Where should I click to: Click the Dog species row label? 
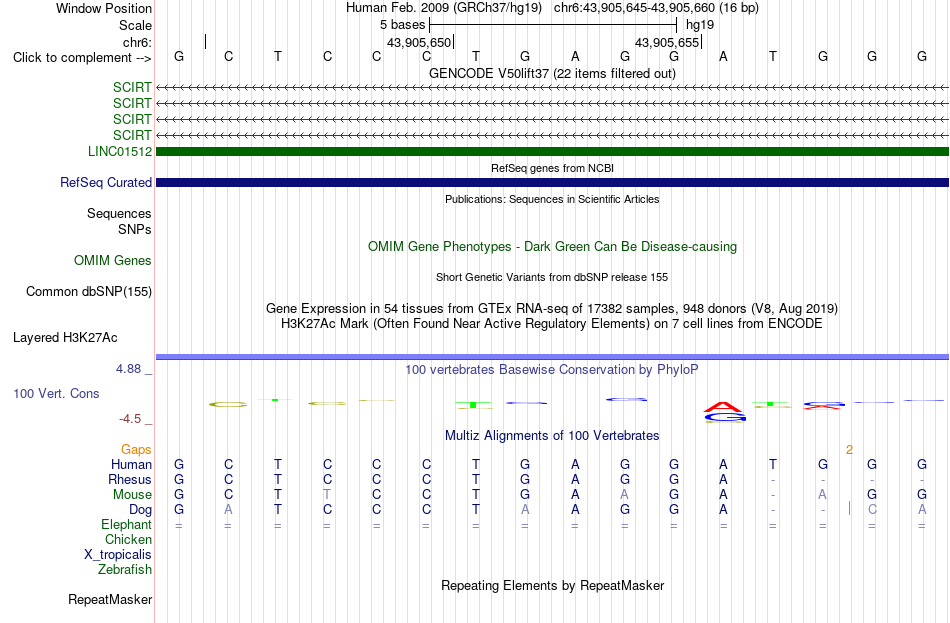point(140,510)
